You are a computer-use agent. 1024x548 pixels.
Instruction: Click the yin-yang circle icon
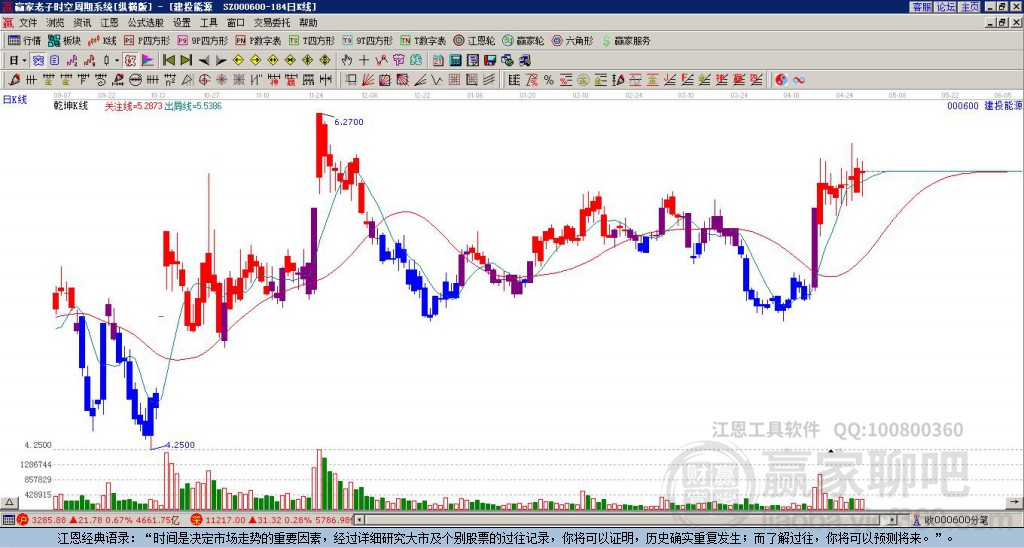pyautogui.click(x=781, y=80)
